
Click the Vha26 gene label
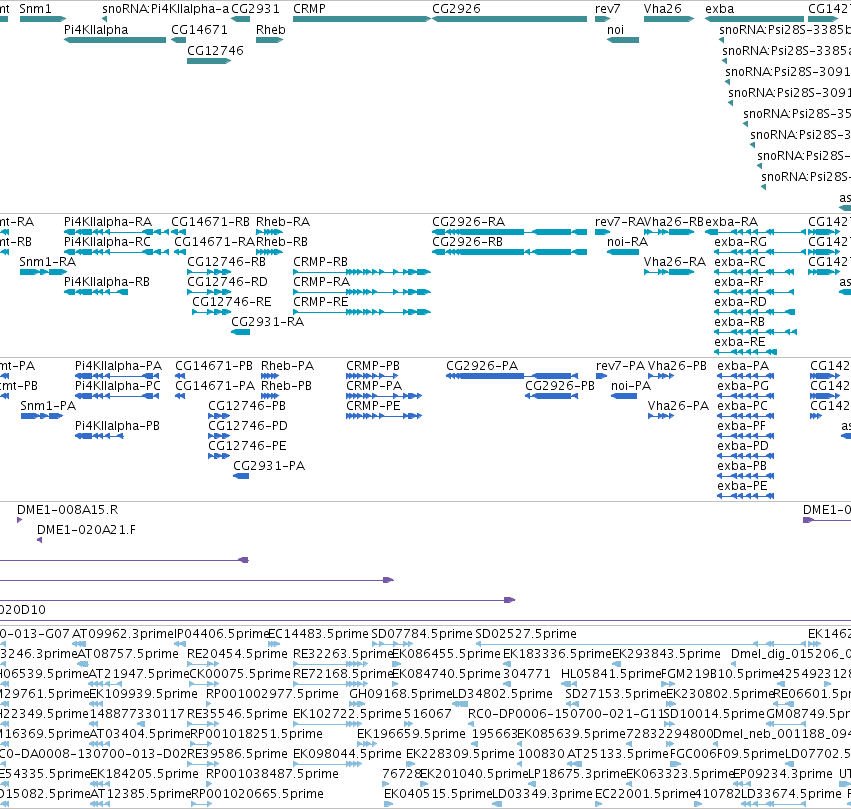point(662,9)
